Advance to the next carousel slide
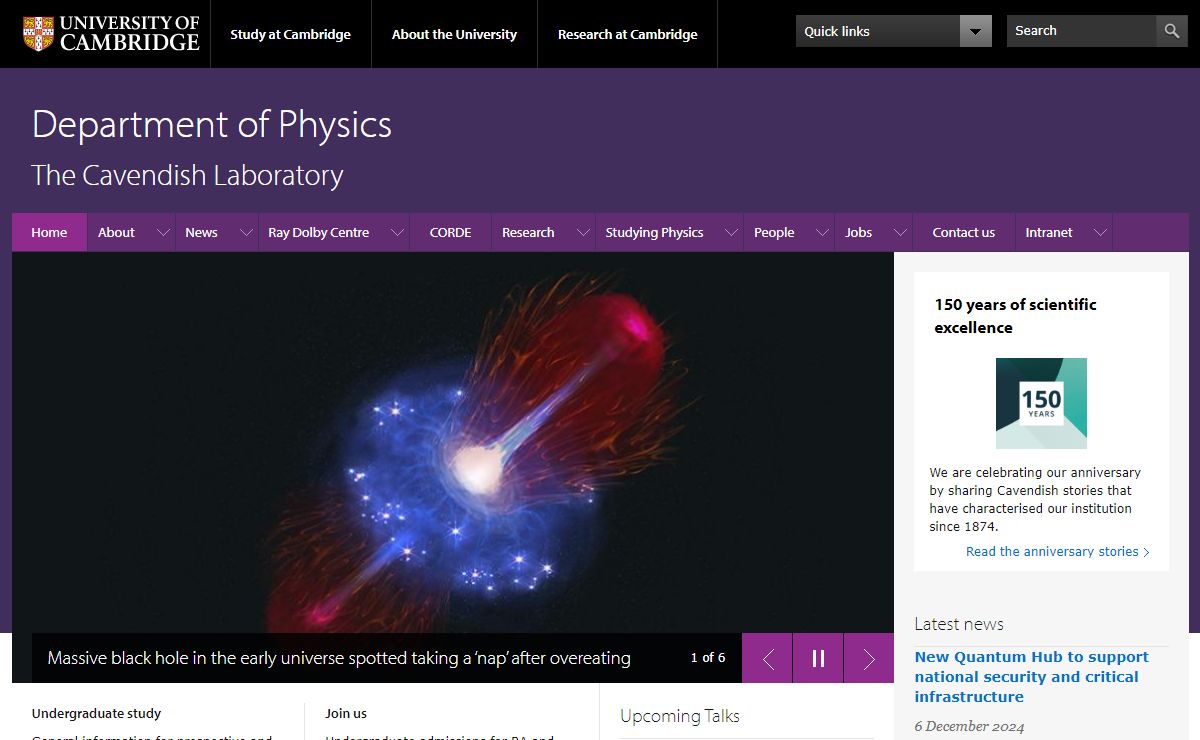This screenshot has height=740, width=1200. click(869, 658)
